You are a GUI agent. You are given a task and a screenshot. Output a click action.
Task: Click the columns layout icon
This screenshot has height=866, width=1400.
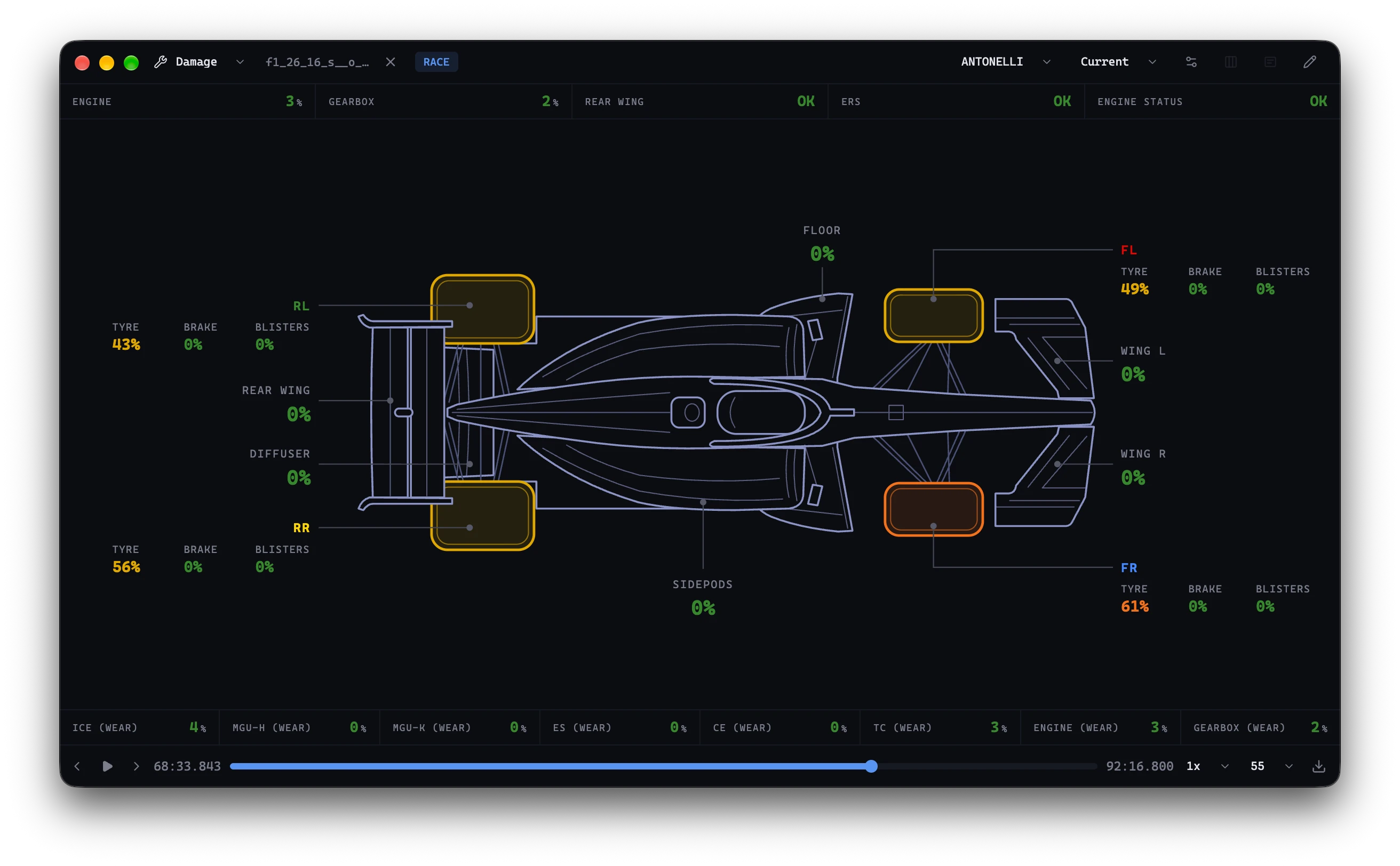tap(1230, 62)
